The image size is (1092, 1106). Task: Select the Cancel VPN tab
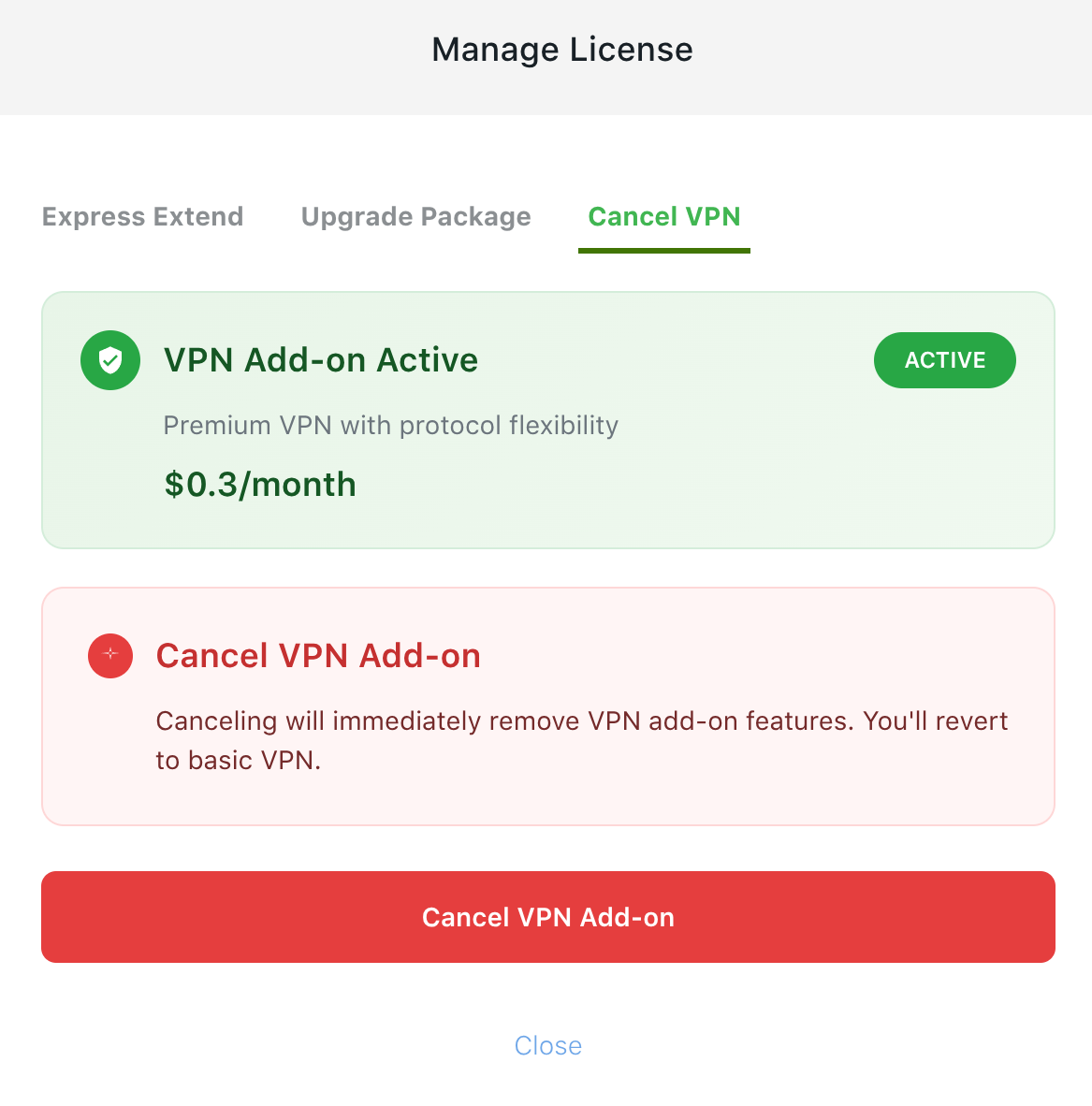click(663, 216)
